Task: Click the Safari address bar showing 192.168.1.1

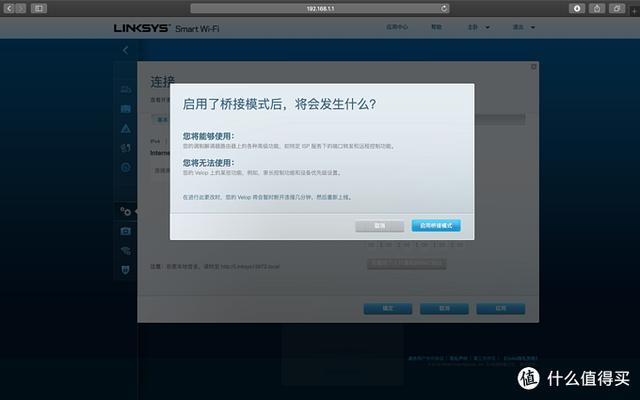Action: (318, 8)
